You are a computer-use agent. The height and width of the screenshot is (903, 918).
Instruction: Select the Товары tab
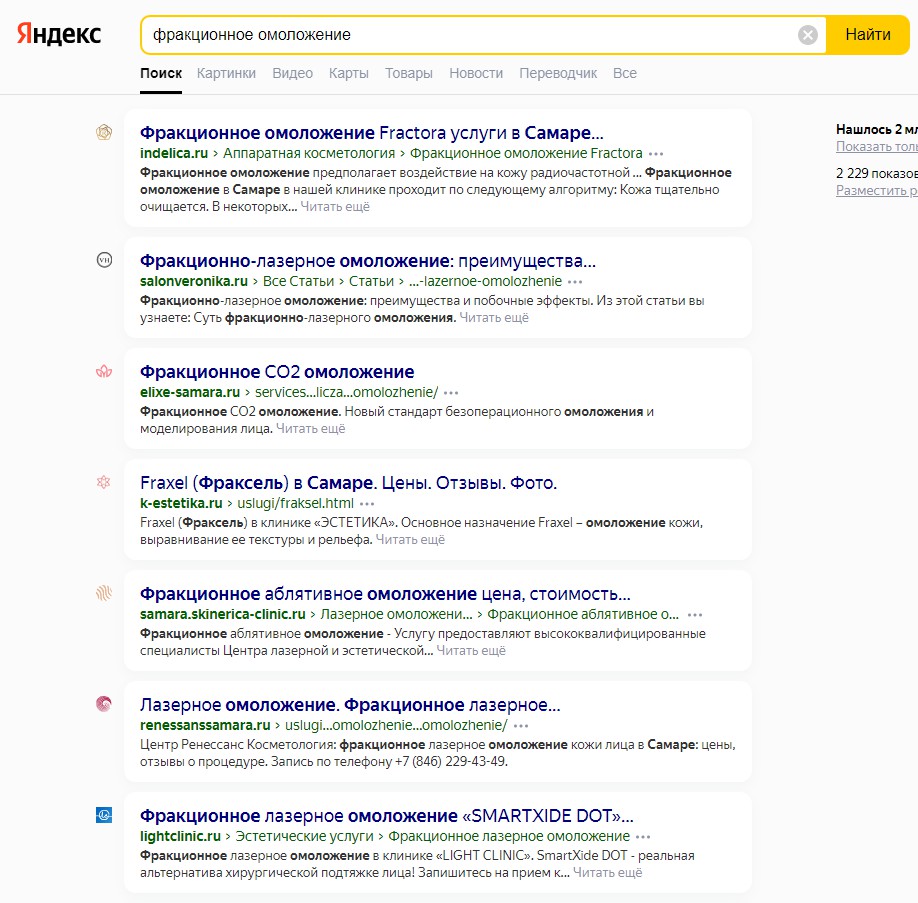409,73
